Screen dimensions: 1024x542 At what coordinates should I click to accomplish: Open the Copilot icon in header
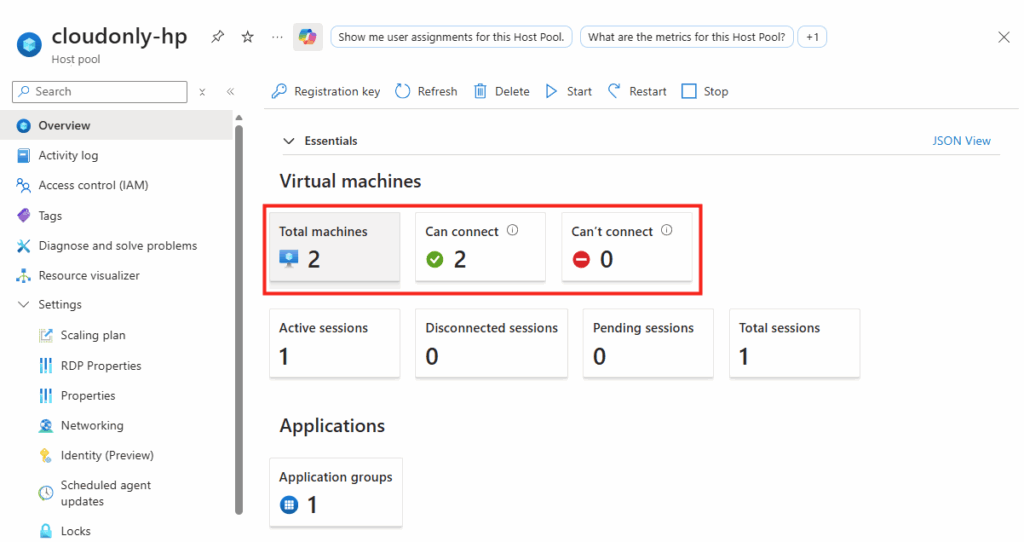(307, 37)
